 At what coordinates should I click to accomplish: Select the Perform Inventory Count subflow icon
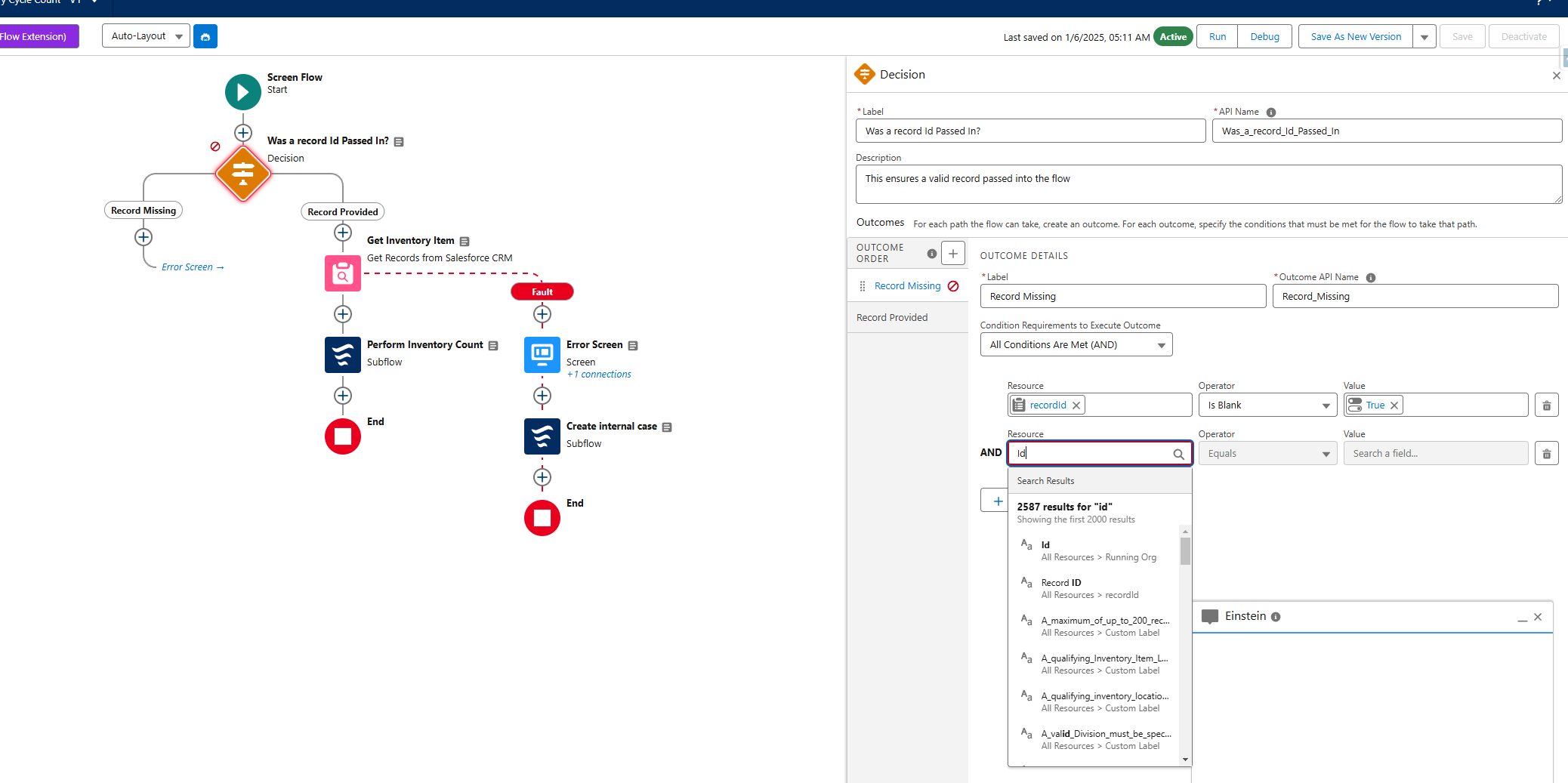coord(342,355)
